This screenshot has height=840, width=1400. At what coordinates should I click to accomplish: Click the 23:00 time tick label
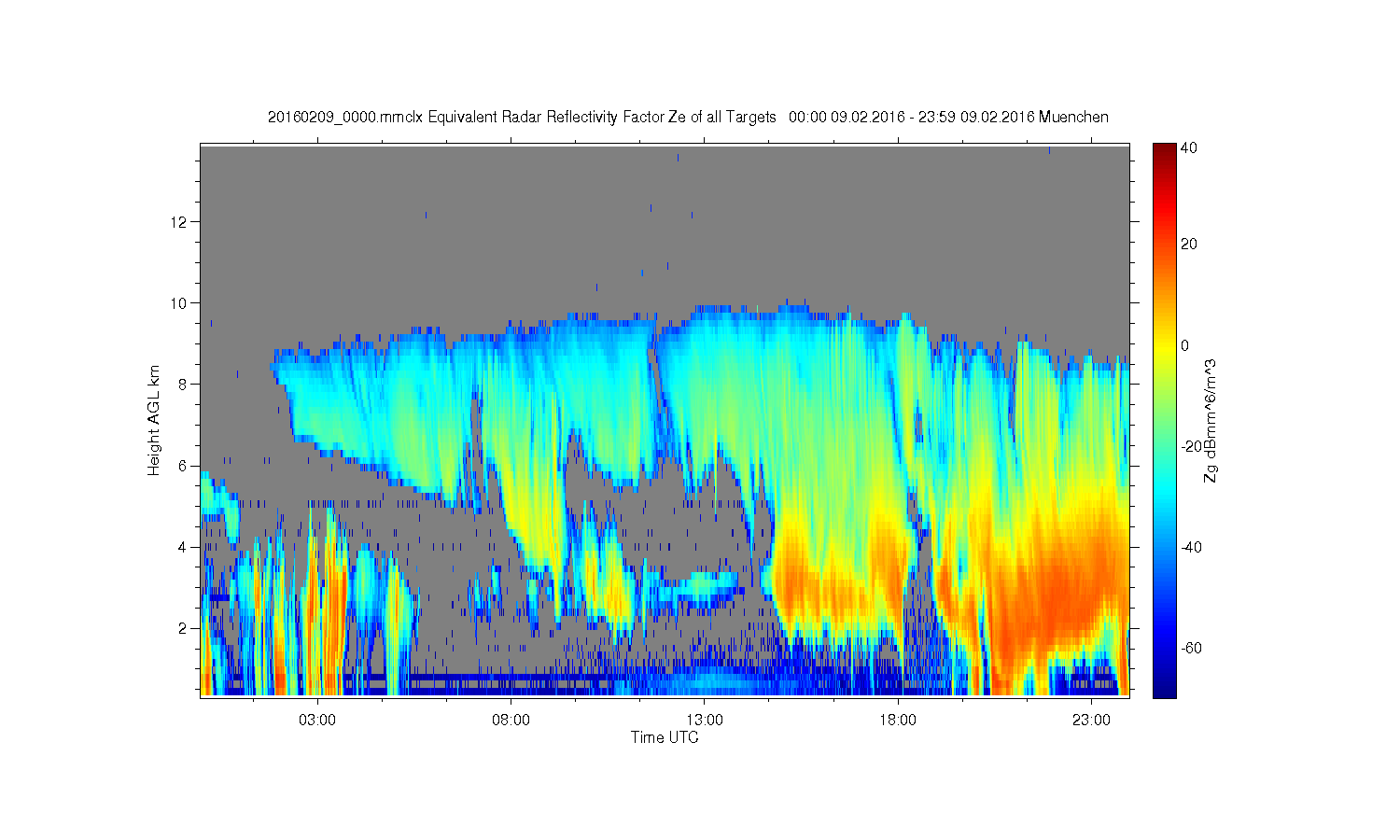coord(1092,721)
